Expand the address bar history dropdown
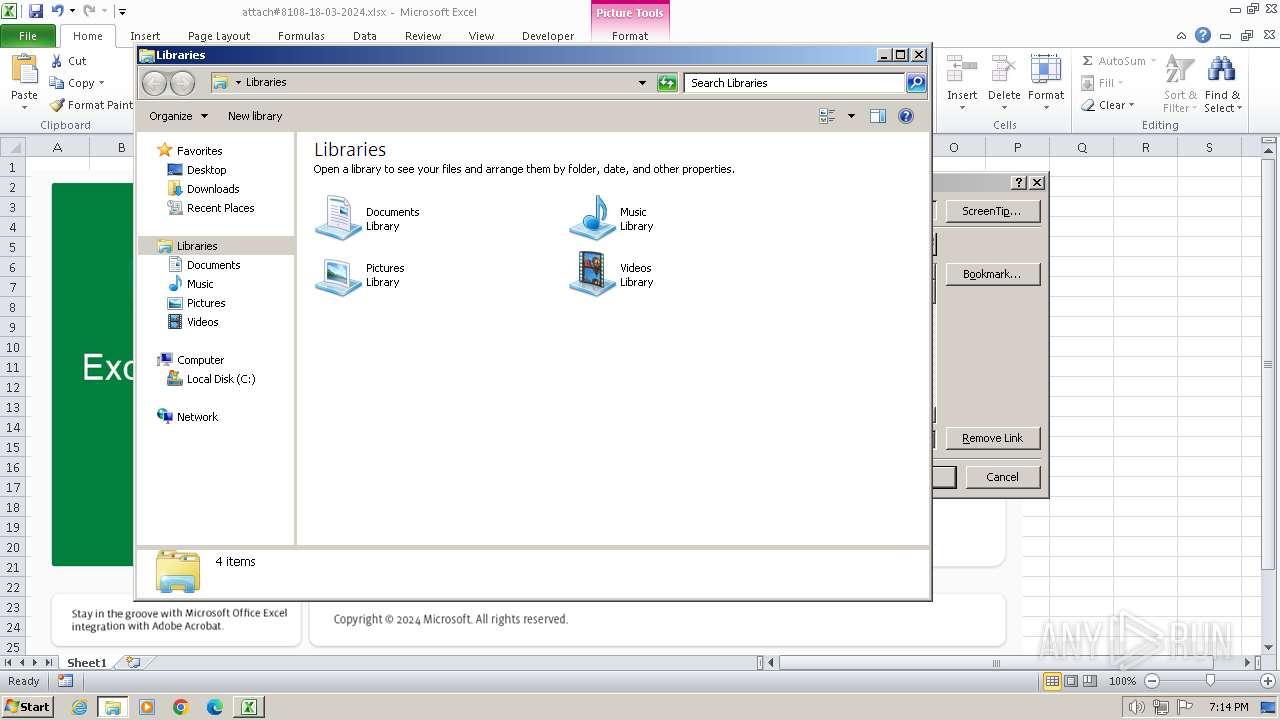Screen dimensions: 1280x720 [x=642, y=83]
